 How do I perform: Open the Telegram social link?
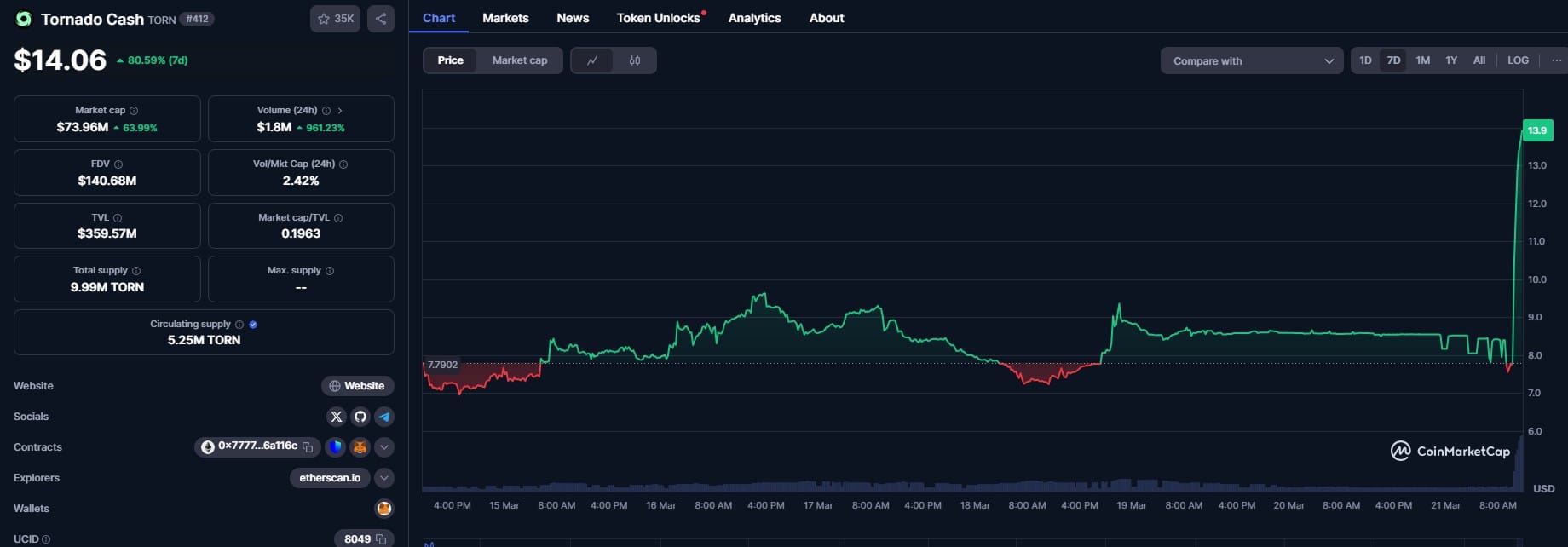point(384,417)
